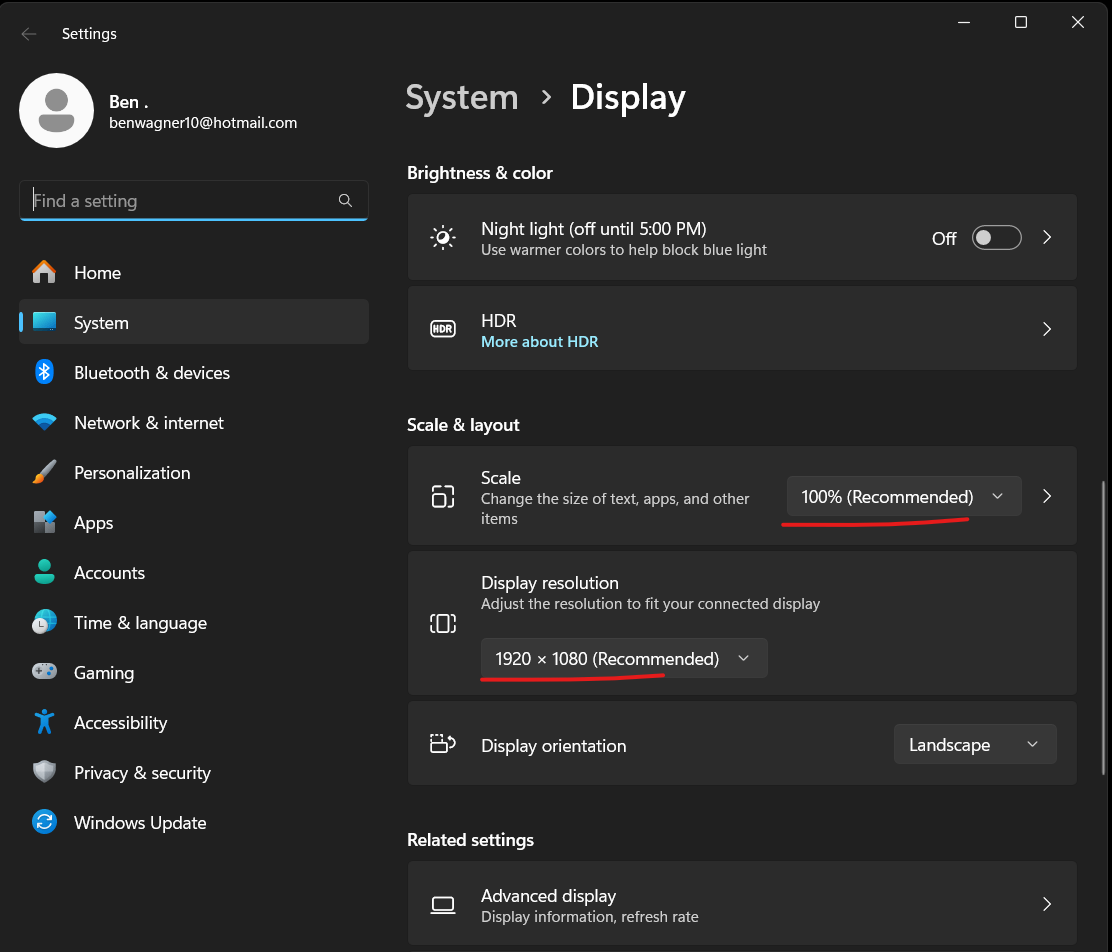This screenshot has width=1112, height=952.
Task: Click the More about HDR link
Action: [539, 341]
